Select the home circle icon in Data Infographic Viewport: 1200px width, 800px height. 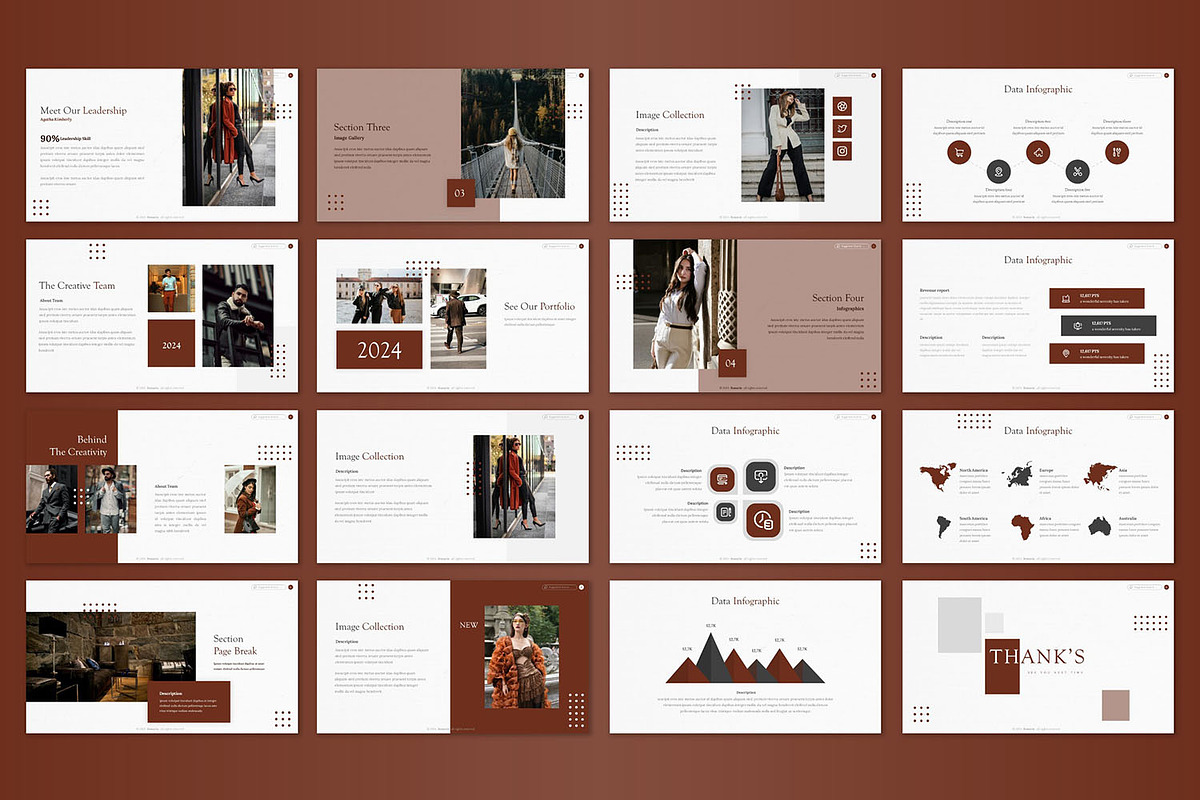coord(1038,152)
